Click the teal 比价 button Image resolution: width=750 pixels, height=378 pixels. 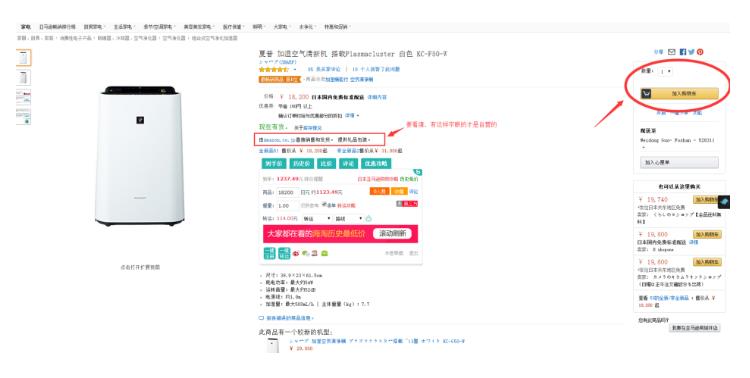(326, 164)
